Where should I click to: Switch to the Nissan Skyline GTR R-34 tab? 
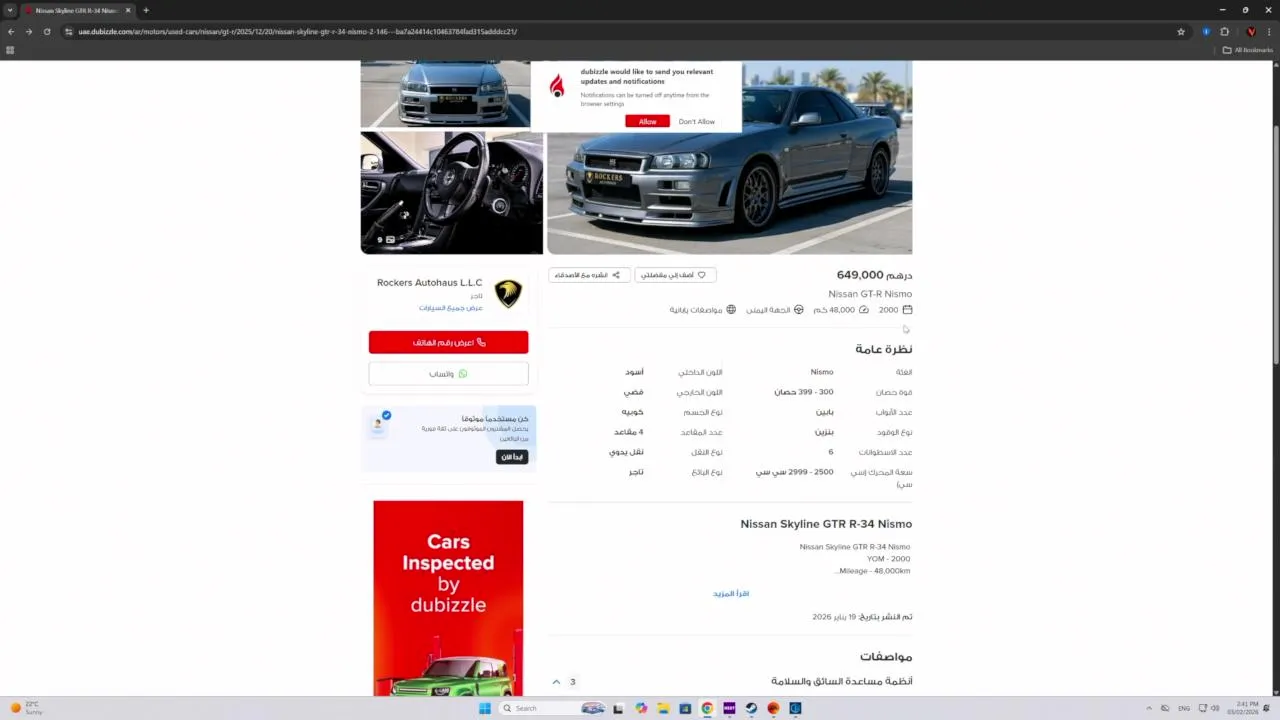pos(77,10)
